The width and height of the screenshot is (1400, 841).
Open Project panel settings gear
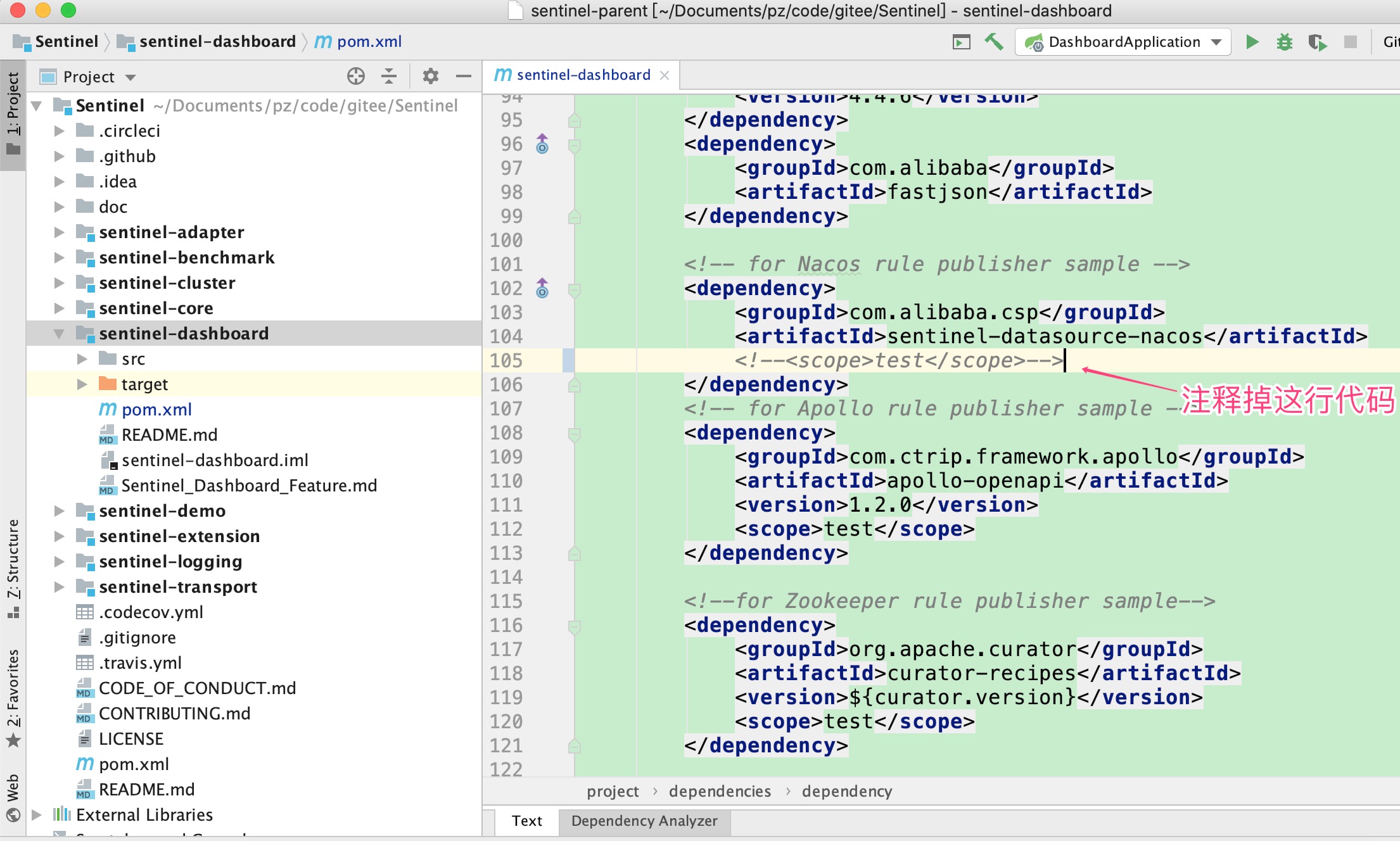(431, 76)
